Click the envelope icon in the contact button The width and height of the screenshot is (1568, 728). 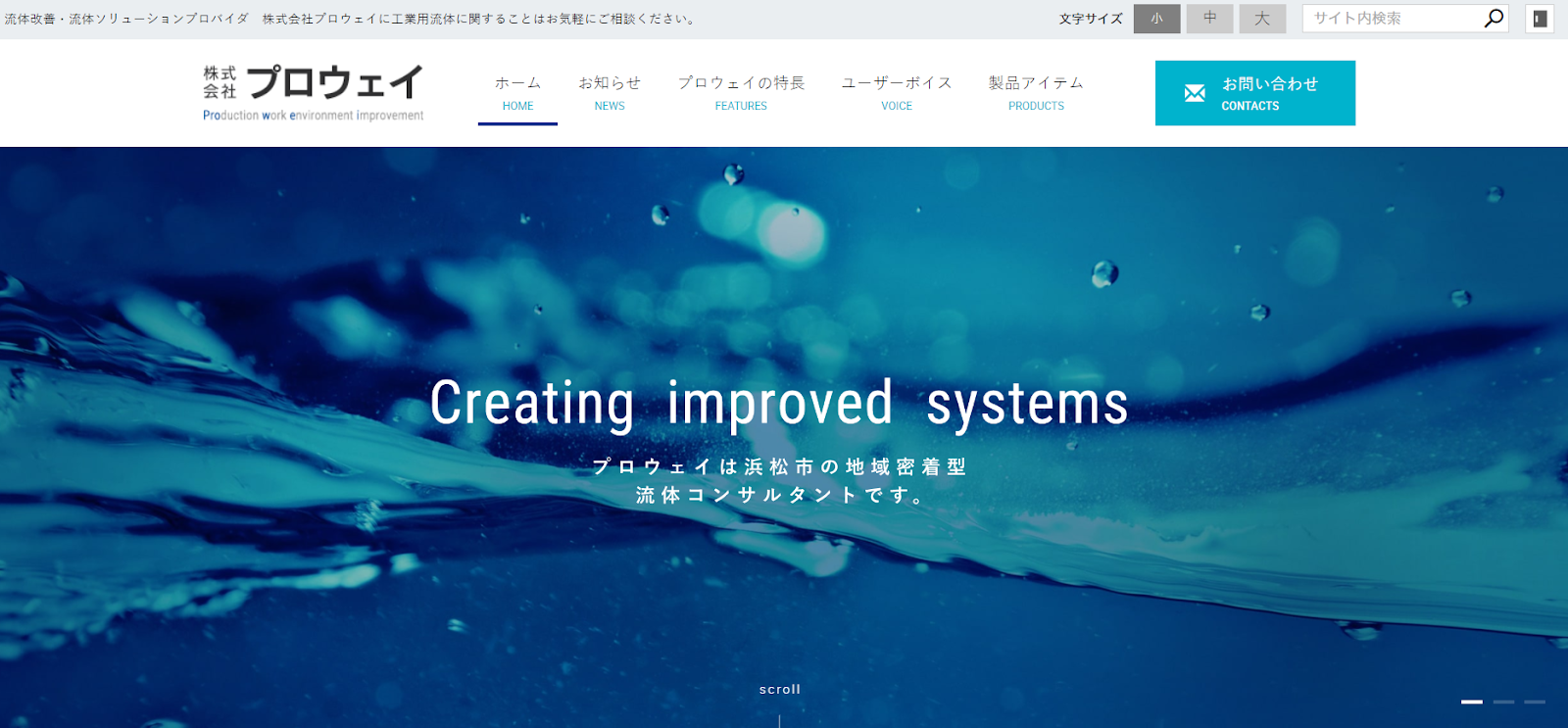(1195, 93)
